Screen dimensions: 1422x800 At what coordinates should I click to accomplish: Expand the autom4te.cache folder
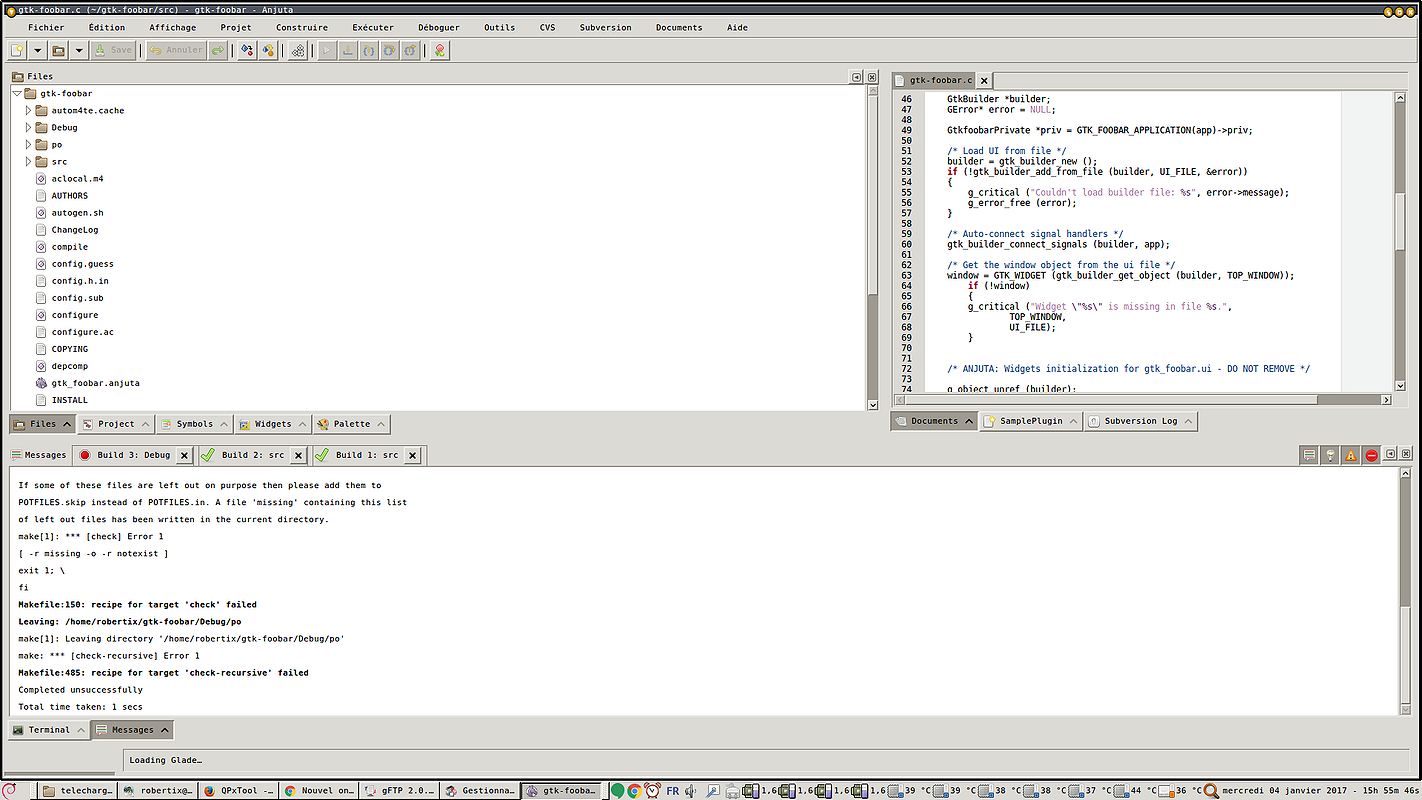(x=28, y=110)
